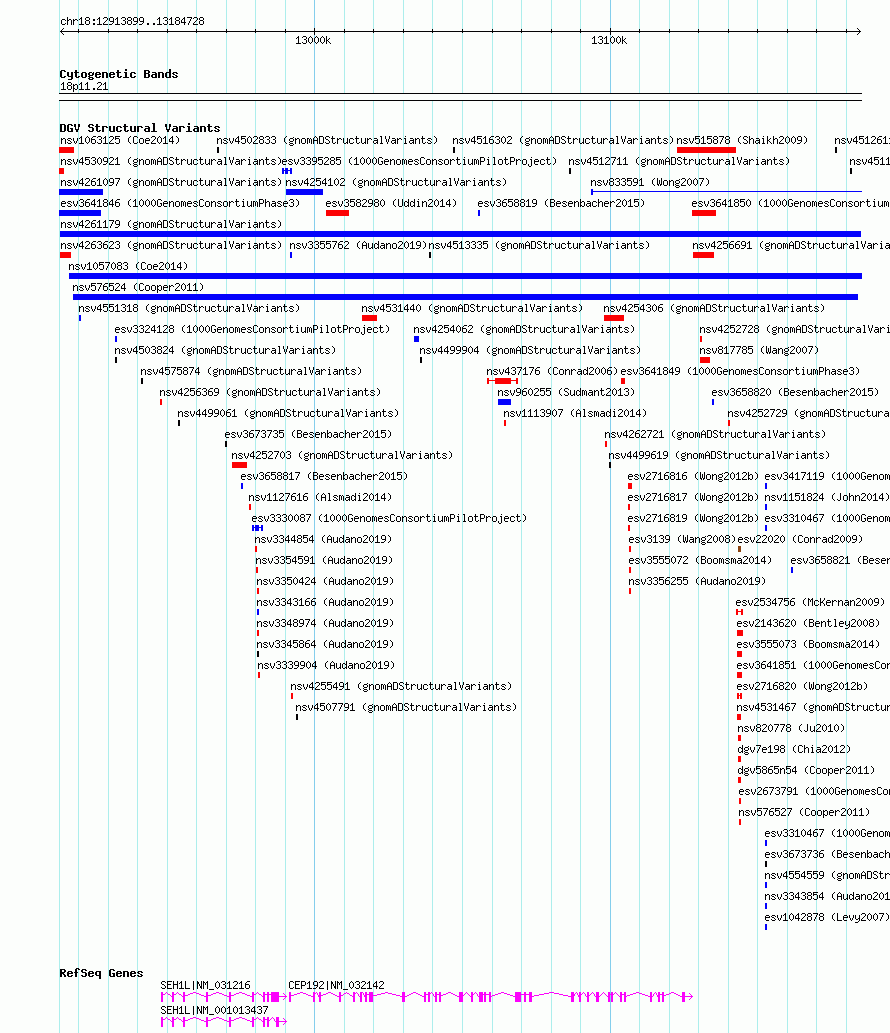Viewport: 890px width, 1033px height.
Task: Click dgv7e198 (Chia2012) label
Action: [x=794, y=750]
